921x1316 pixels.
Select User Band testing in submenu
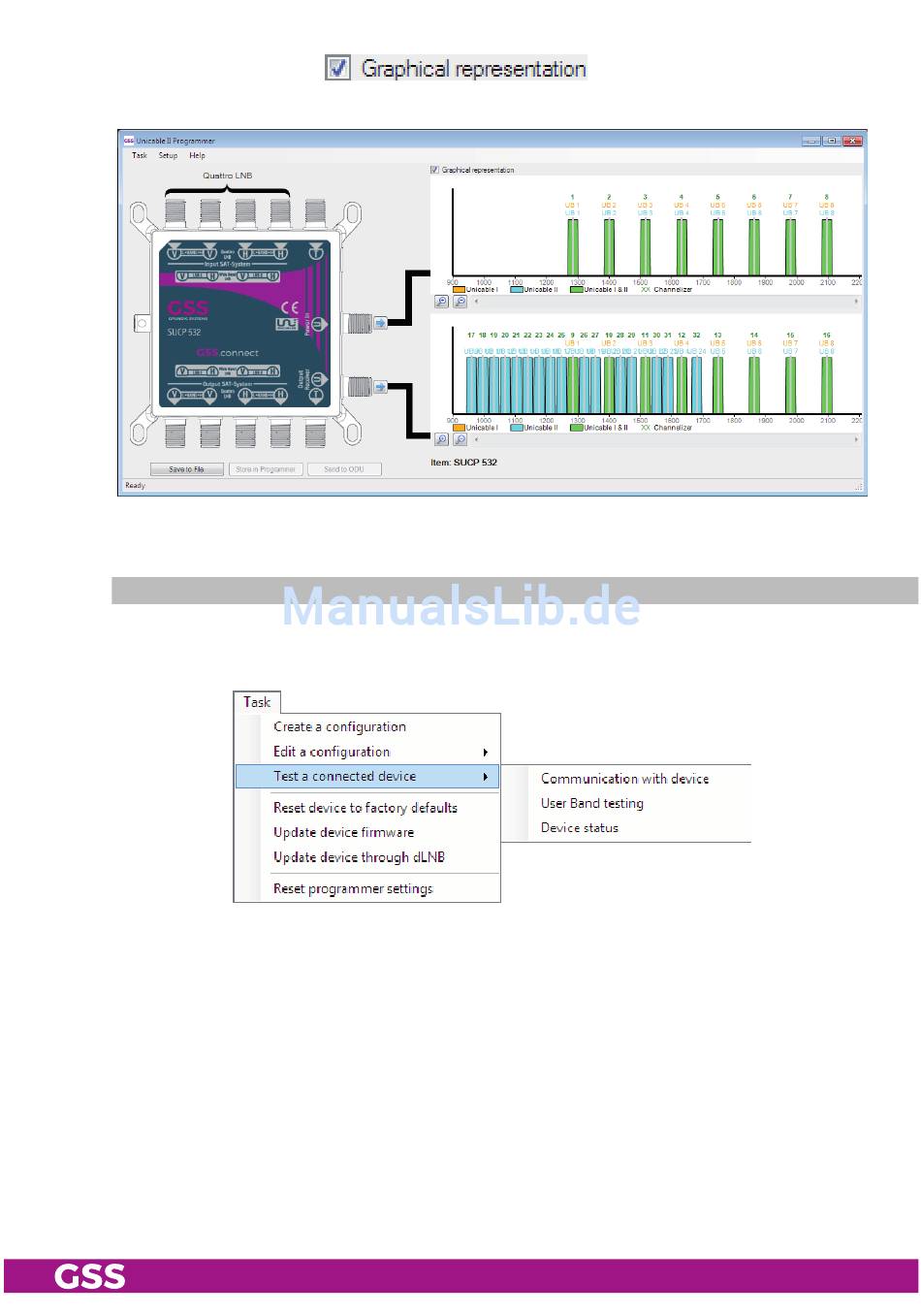coord(592,803)
